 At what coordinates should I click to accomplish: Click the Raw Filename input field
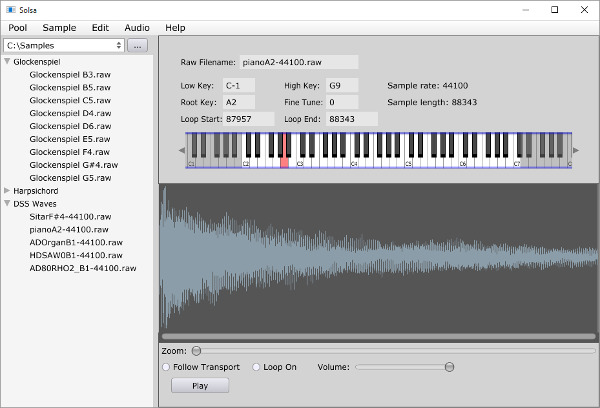click(299, 62)
